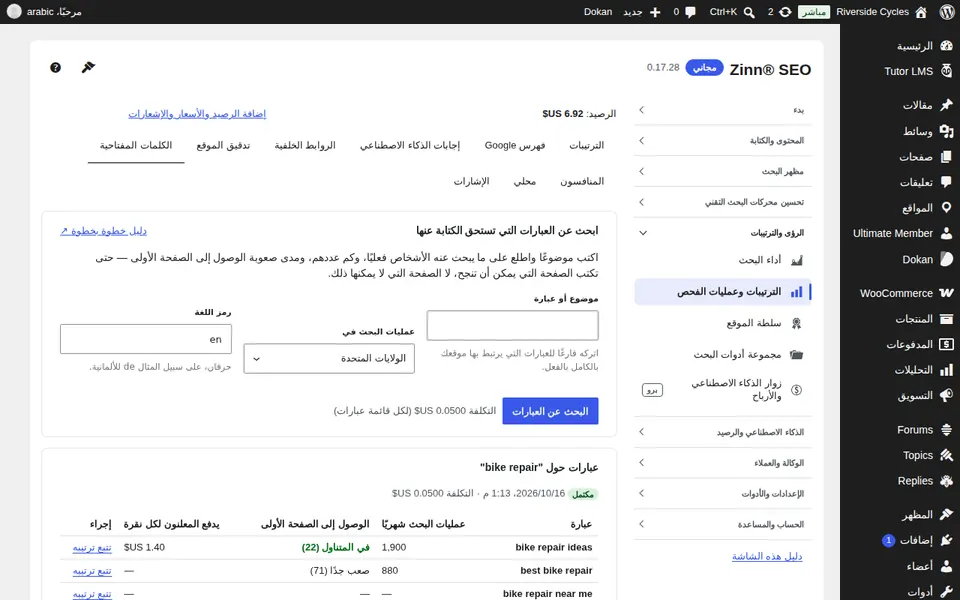Switch to المنافسون tab
Viewport: 960px width, 600px height.
pyautogui.click(x=582, y=181)
